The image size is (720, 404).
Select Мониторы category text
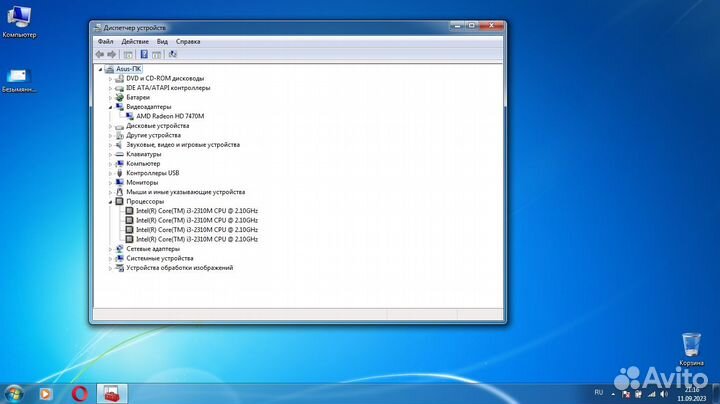142,183
